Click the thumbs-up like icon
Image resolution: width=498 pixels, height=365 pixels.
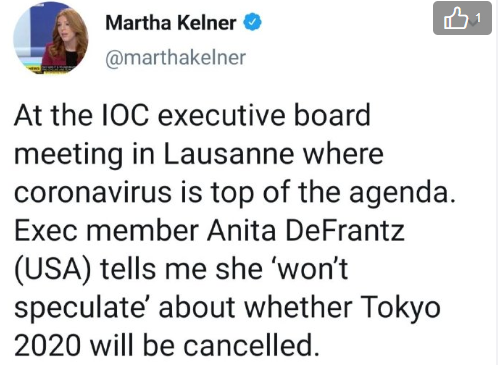pyautogui.click(x=456, y=18)
